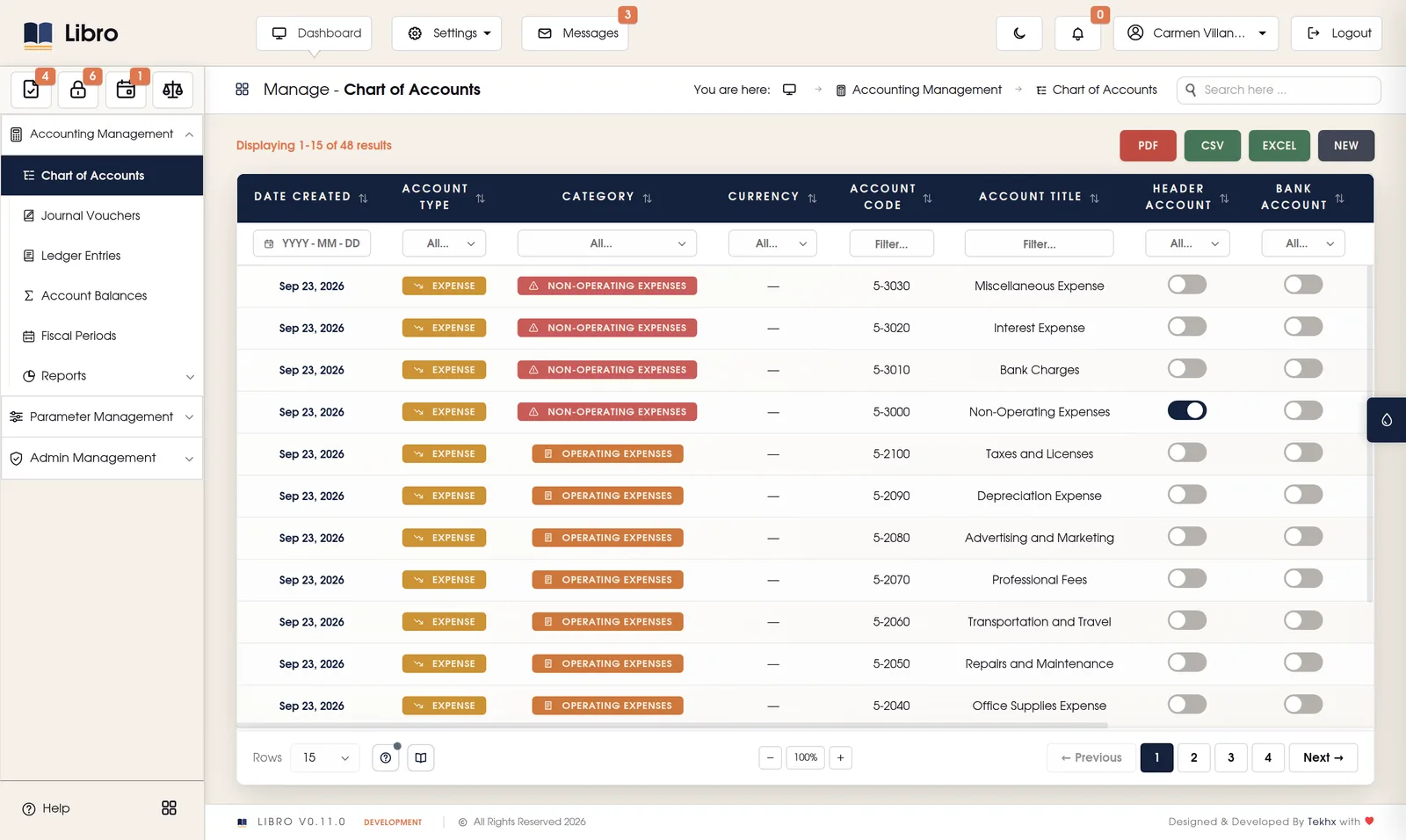
Task: Zoom out with the minus button
Action: pyautogui.click(x=770, y=757)
